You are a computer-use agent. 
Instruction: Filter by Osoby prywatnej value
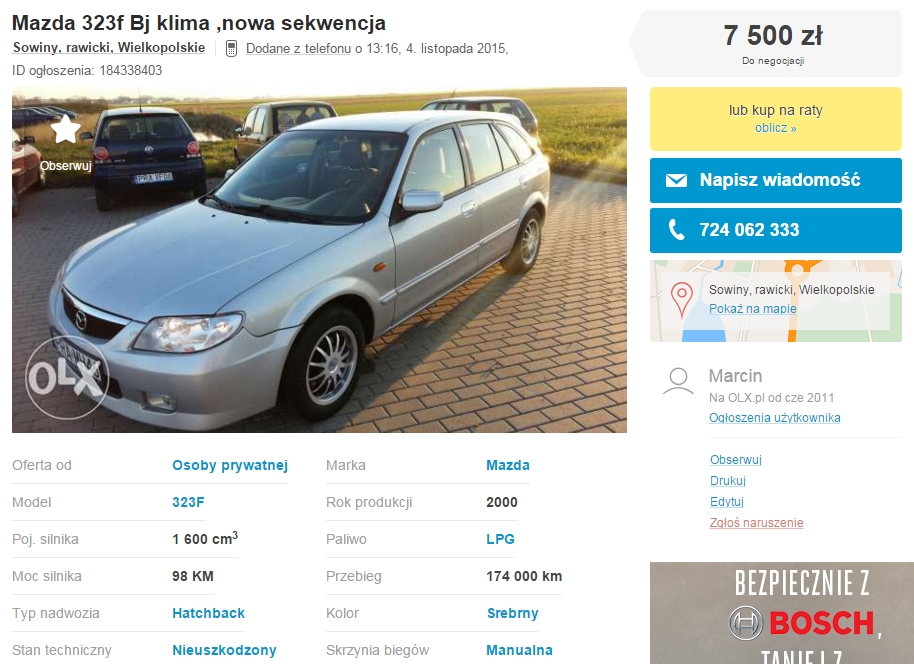coord(230,465)
